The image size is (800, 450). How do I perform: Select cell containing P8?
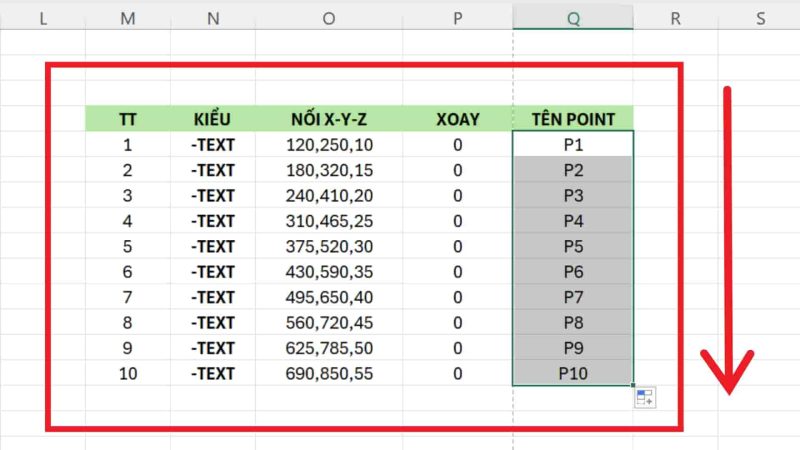point(573,322)
